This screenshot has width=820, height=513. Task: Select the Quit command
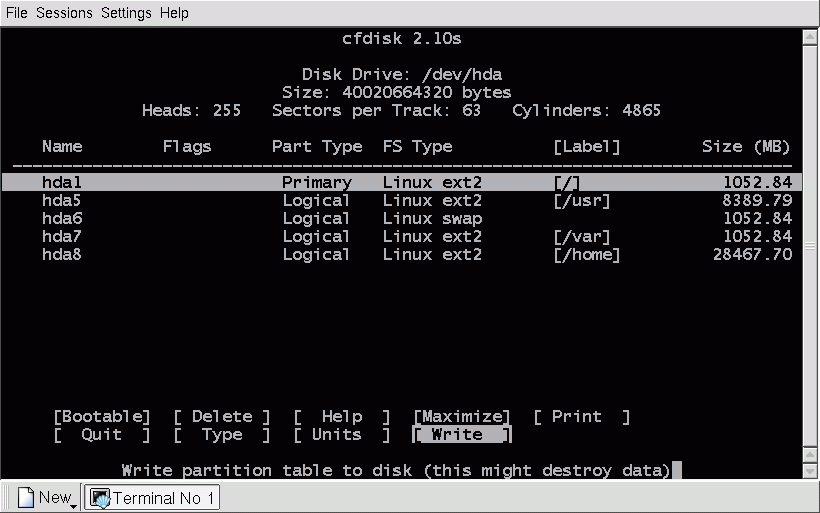point(102,435)
